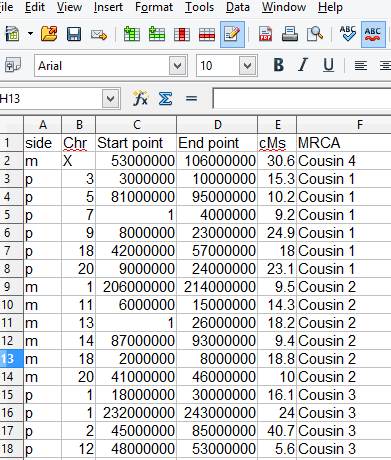Click the New spreadsheet icon
This screenshot has width=391, height=460.
12,34
